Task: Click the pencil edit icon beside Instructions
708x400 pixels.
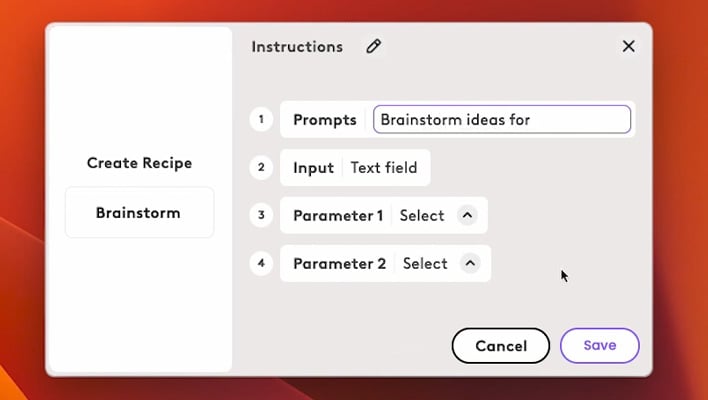Action: pos(374,46)
